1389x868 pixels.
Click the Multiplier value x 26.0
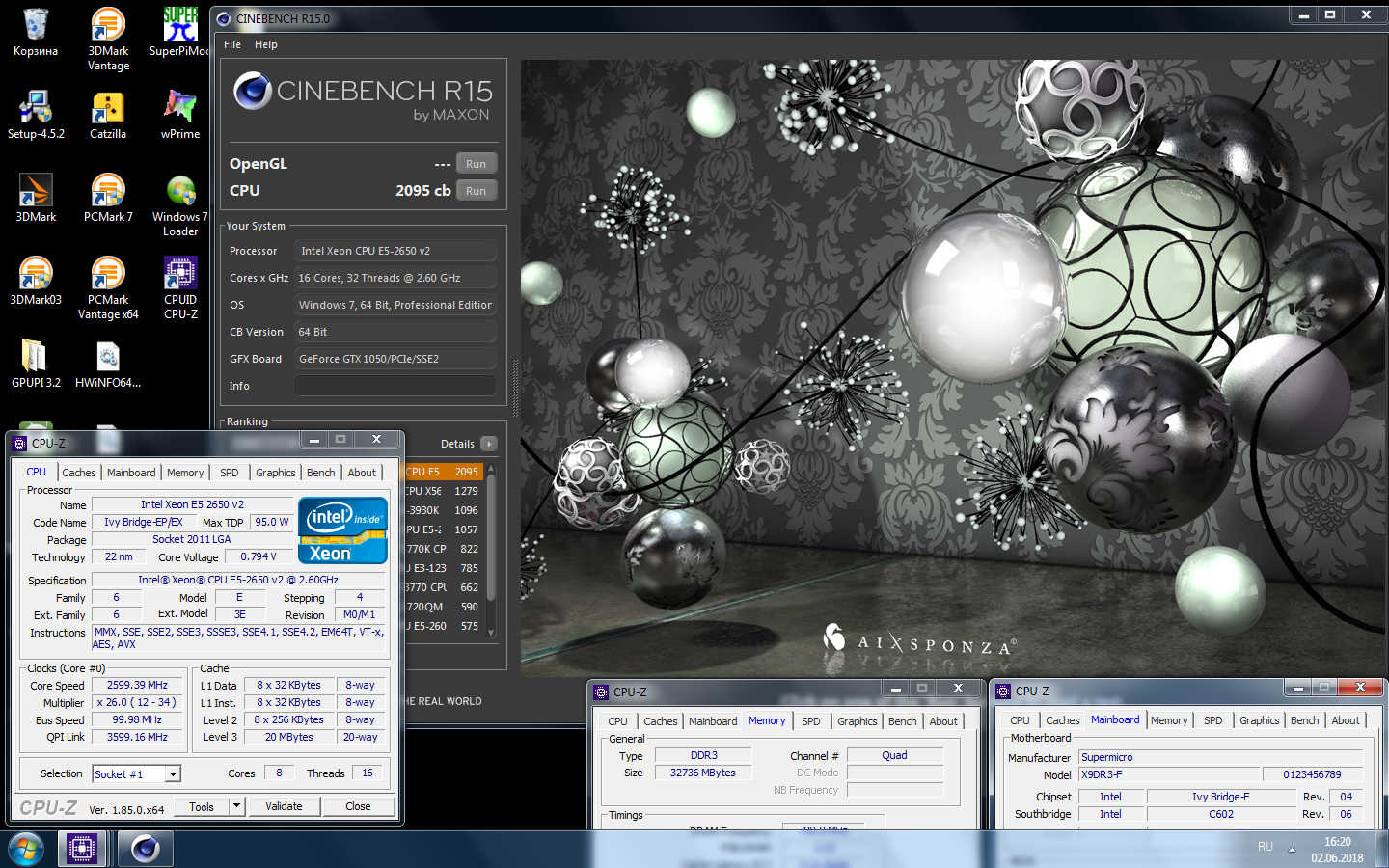click(137, 702)
